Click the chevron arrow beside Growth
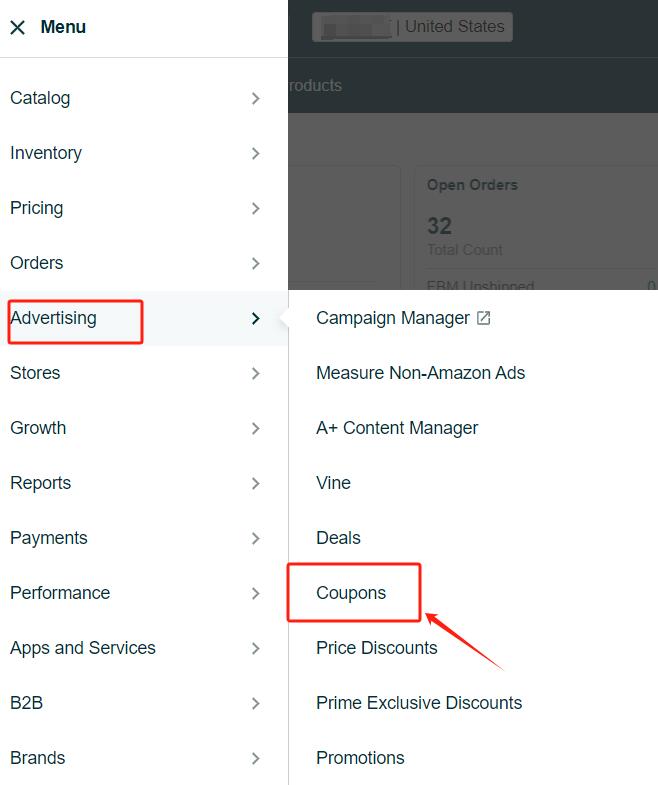658x785 pixels. click(255, 429)
